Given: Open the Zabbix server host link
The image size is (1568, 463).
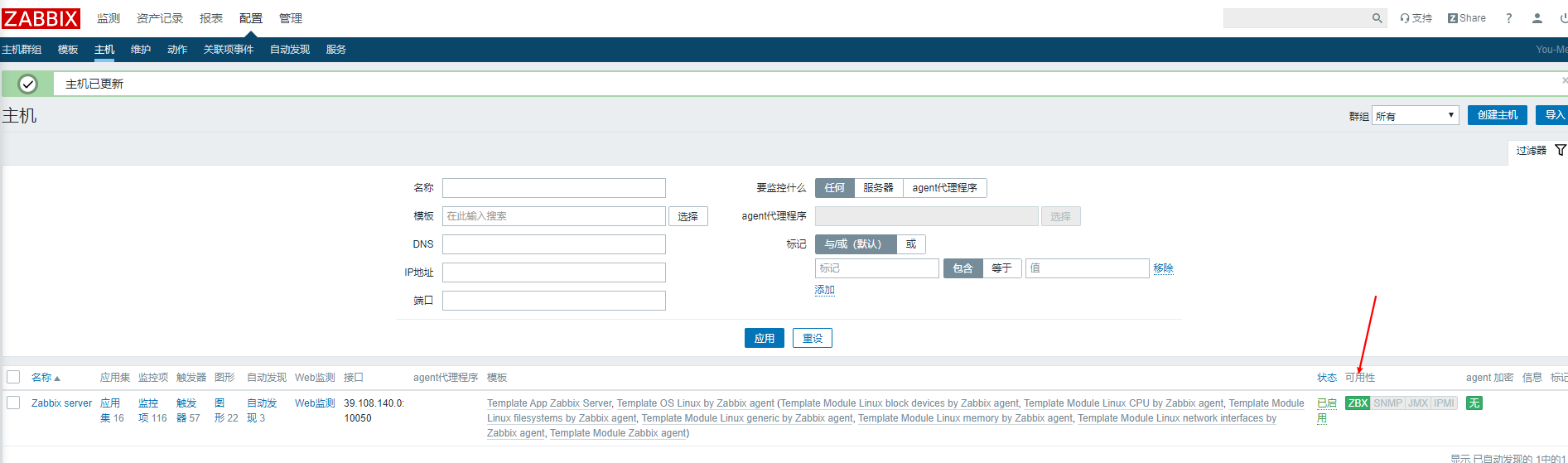Looking at the screenshot, I should (61, 403).
